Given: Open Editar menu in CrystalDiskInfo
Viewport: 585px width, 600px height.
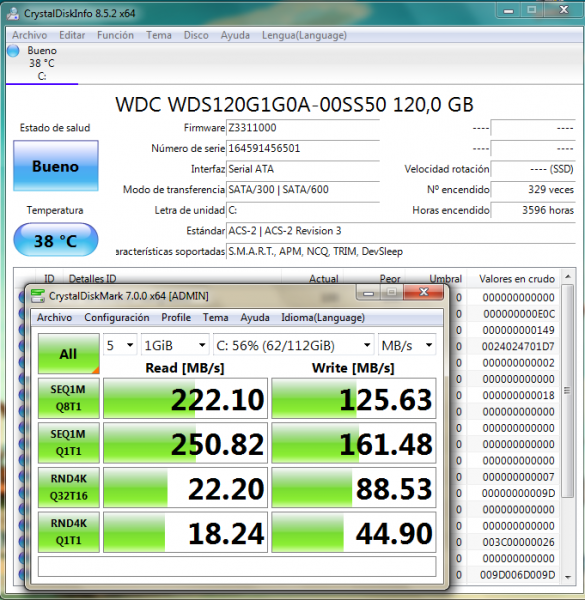Looking at the screenshot, I should 72,35.
